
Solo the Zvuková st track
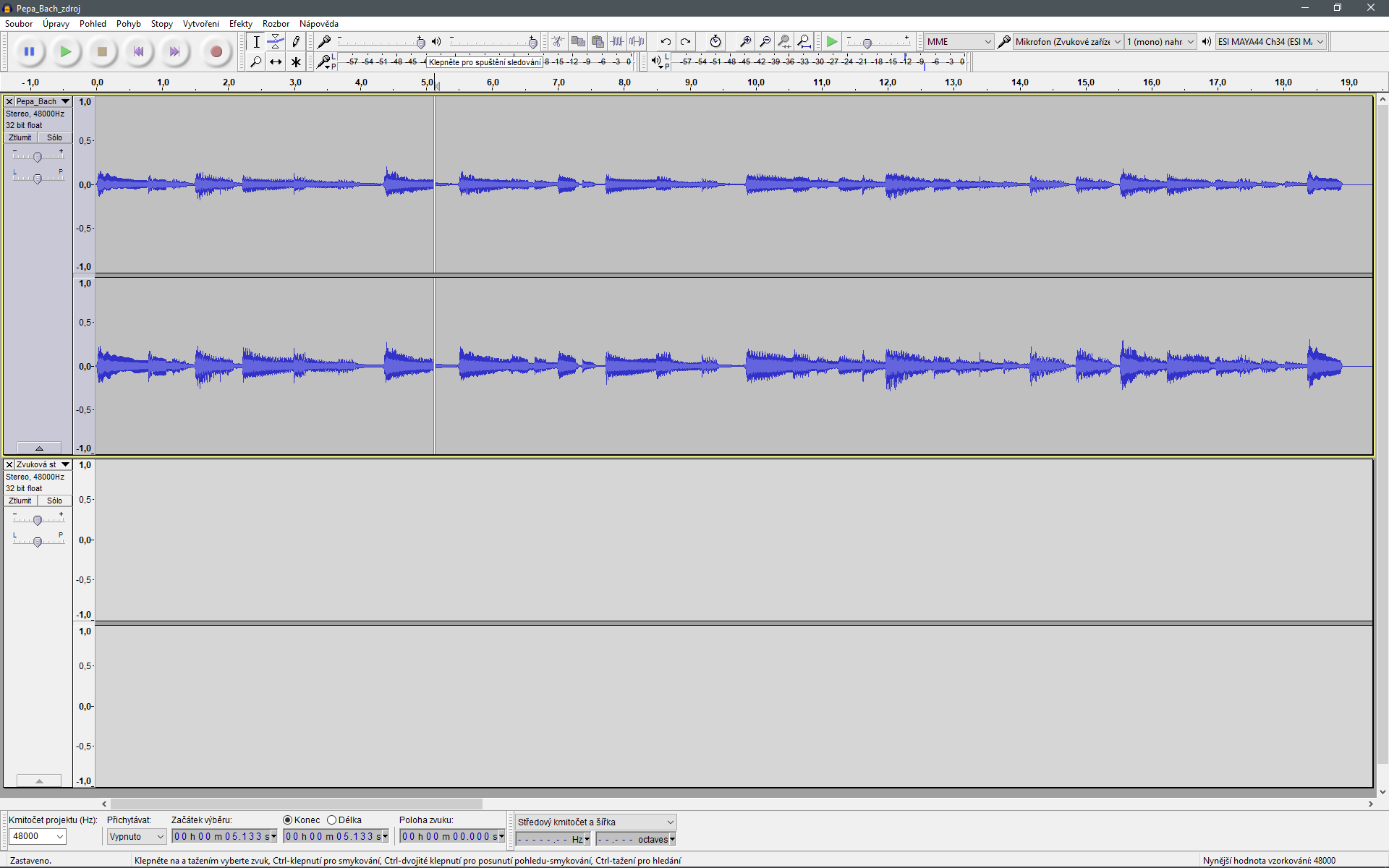tap(54, 501)
